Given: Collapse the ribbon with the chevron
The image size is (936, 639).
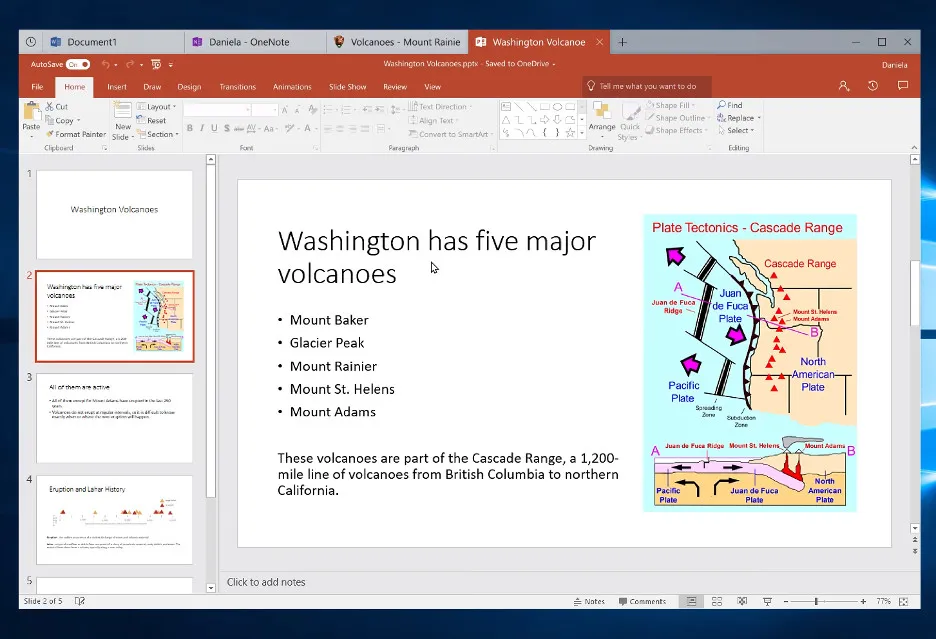Looking at the screenshot, I should pyautogui.click(x=914, y=148).
